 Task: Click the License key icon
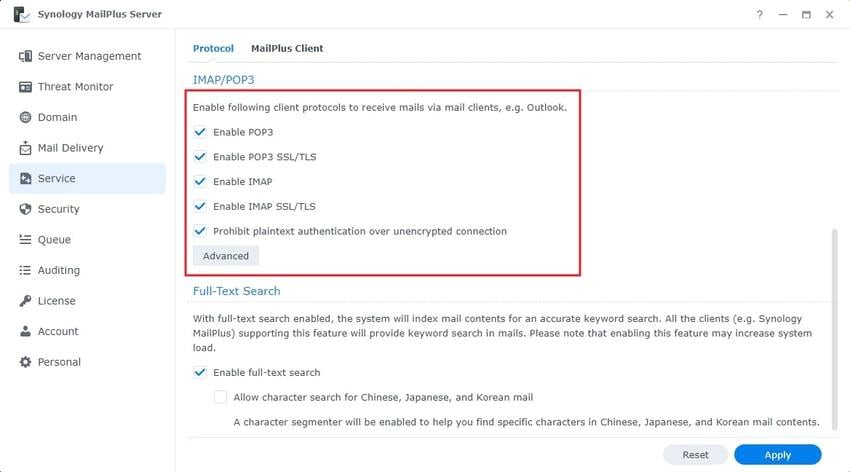(26, 301)
